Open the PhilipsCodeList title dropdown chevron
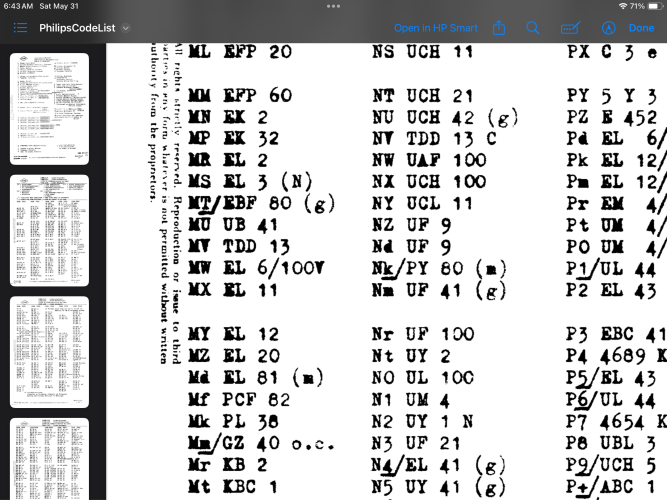Viewport: 667px width, 500px height. [x=125, y=28]
